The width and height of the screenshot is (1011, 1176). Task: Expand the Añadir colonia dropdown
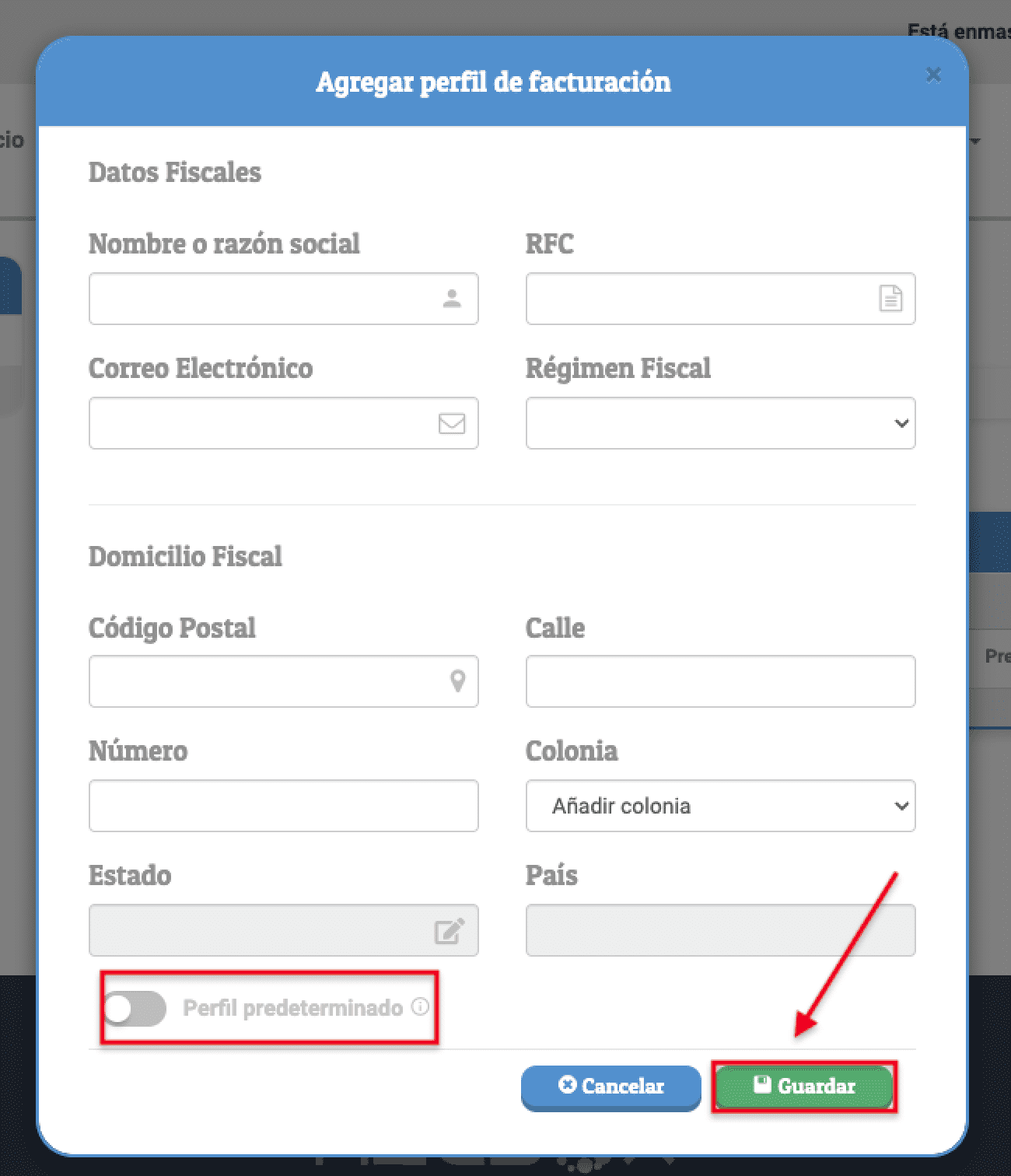tap(720, 806)
